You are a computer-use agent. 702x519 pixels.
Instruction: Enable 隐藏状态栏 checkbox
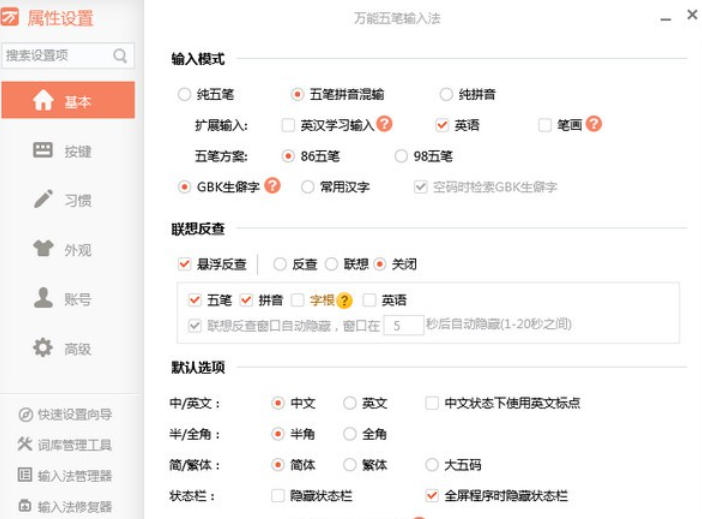[x=278, y=496]
